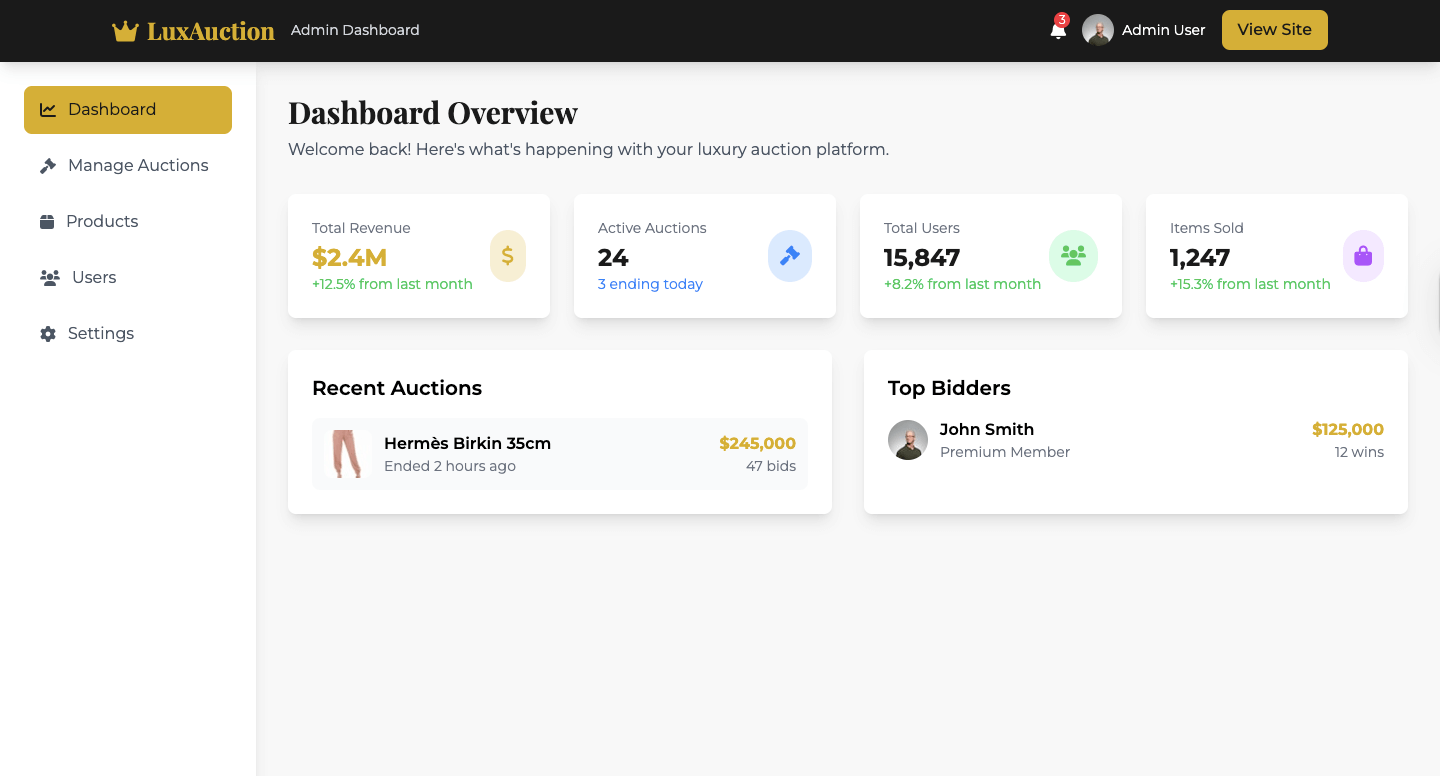Click the Admin User avatar

point(1098,30)
